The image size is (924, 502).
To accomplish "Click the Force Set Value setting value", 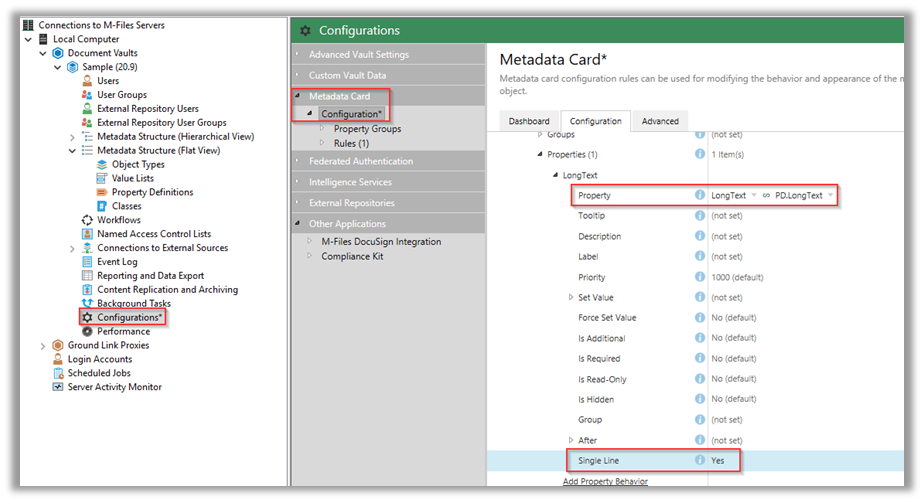I will click(734, 318).
